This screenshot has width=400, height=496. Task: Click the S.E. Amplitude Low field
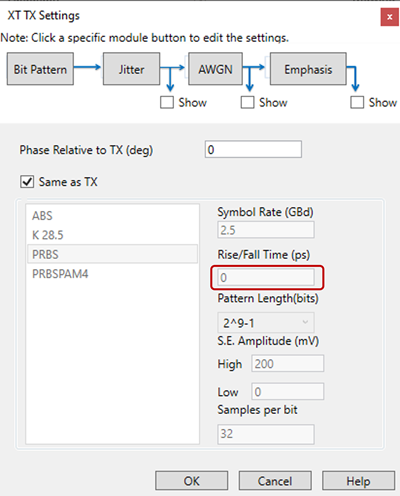287,391
